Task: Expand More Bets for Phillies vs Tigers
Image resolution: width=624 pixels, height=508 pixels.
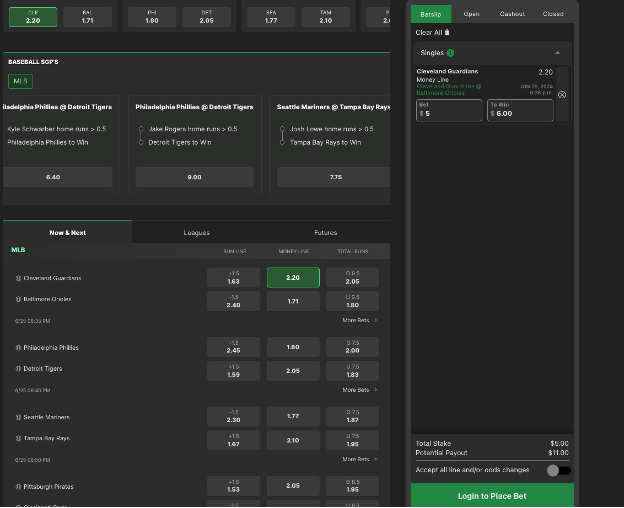Action: click(x=359, y=390)
